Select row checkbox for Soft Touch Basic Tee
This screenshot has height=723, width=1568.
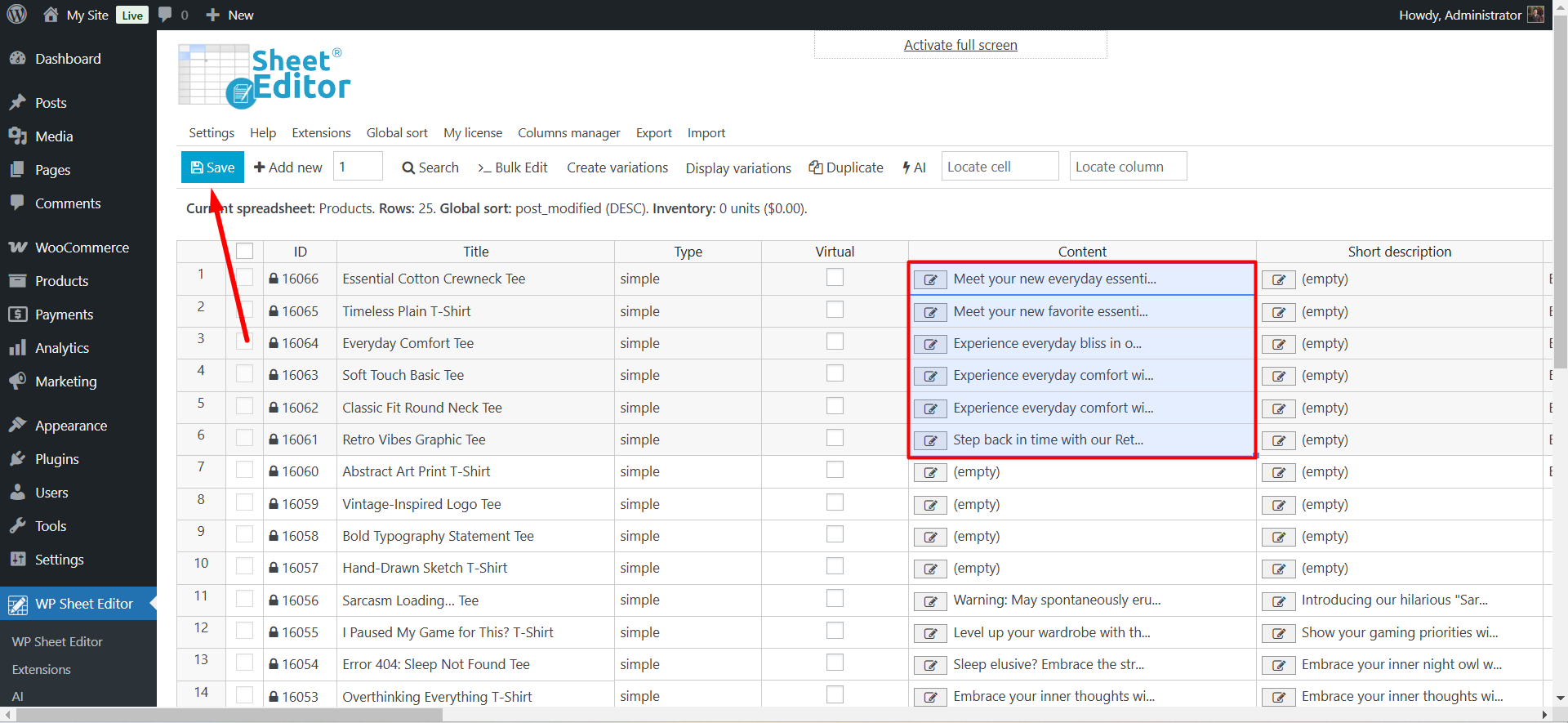(x=244, y=373)
